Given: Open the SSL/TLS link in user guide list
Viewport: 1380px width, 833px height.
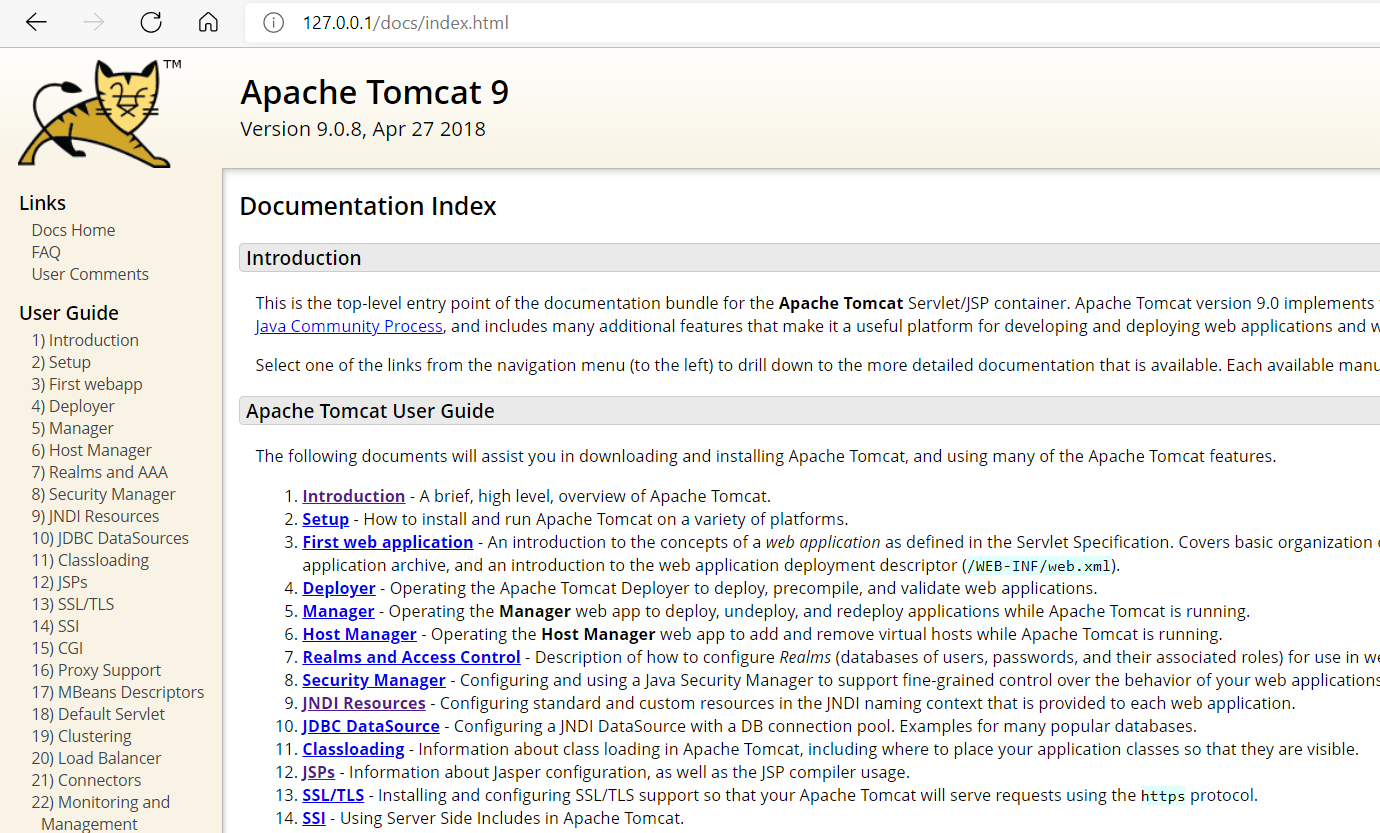Looking at the screenshot, I should point(334,795).
